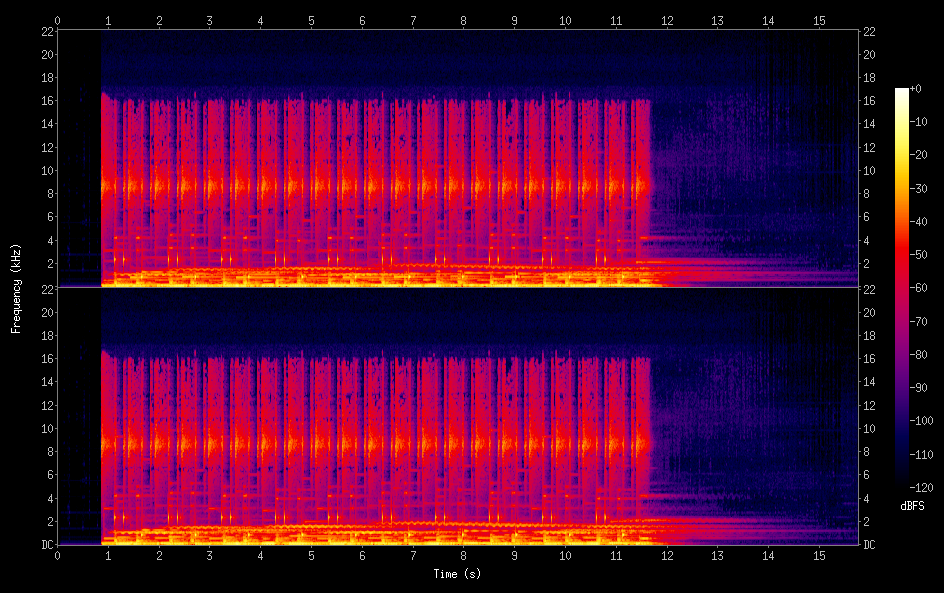944x593 pixels.
Task: Select the 15-second tick on the bottom time axis
Action: [818, 555]
